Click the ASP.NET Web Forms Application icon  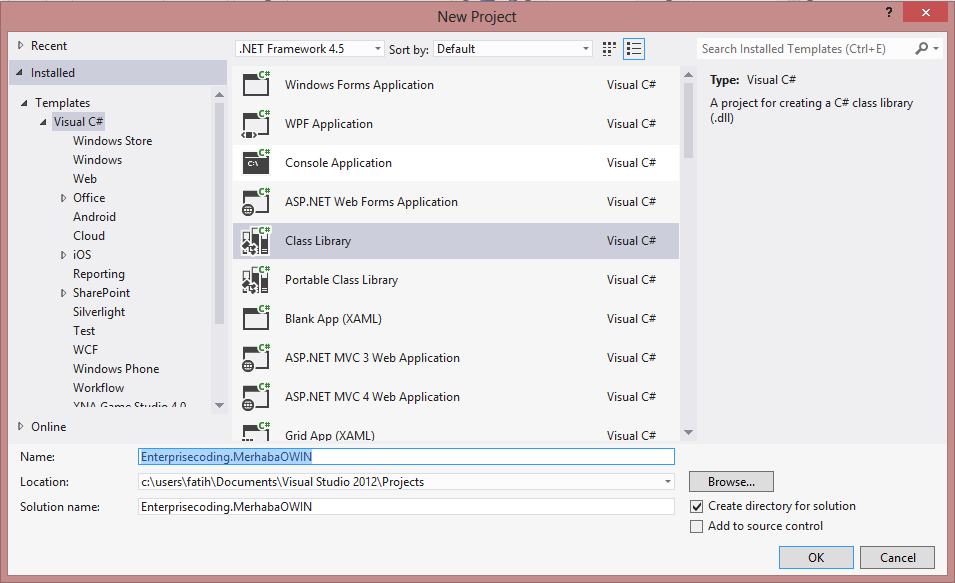(x=256, y=202)
